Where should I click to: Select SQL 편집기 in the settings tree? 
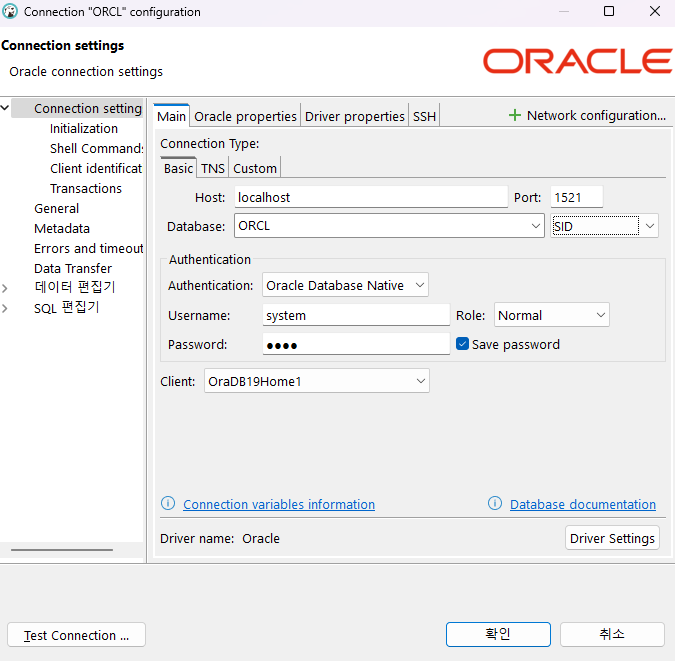67,308
